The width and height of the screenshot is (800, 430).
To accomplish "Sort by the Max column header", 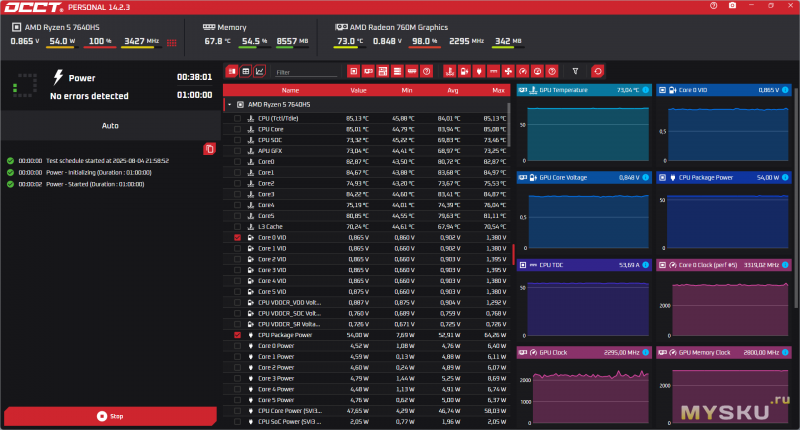I will pyautogui.click(x=498, y=90).
